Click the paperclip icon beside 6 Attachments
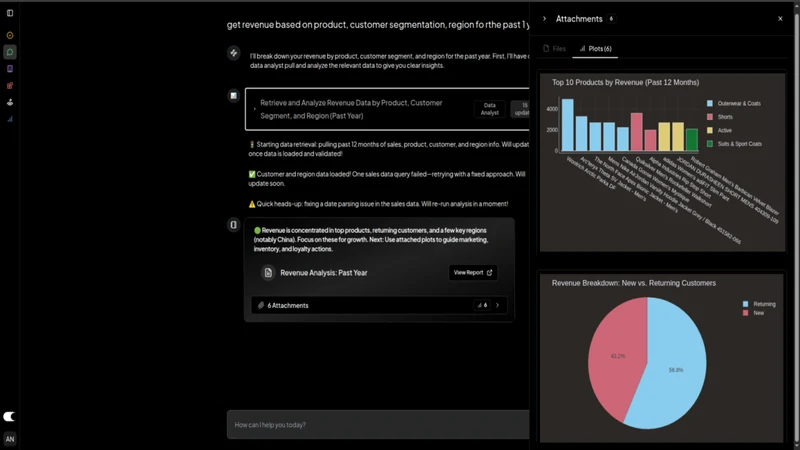 (261, 305)
